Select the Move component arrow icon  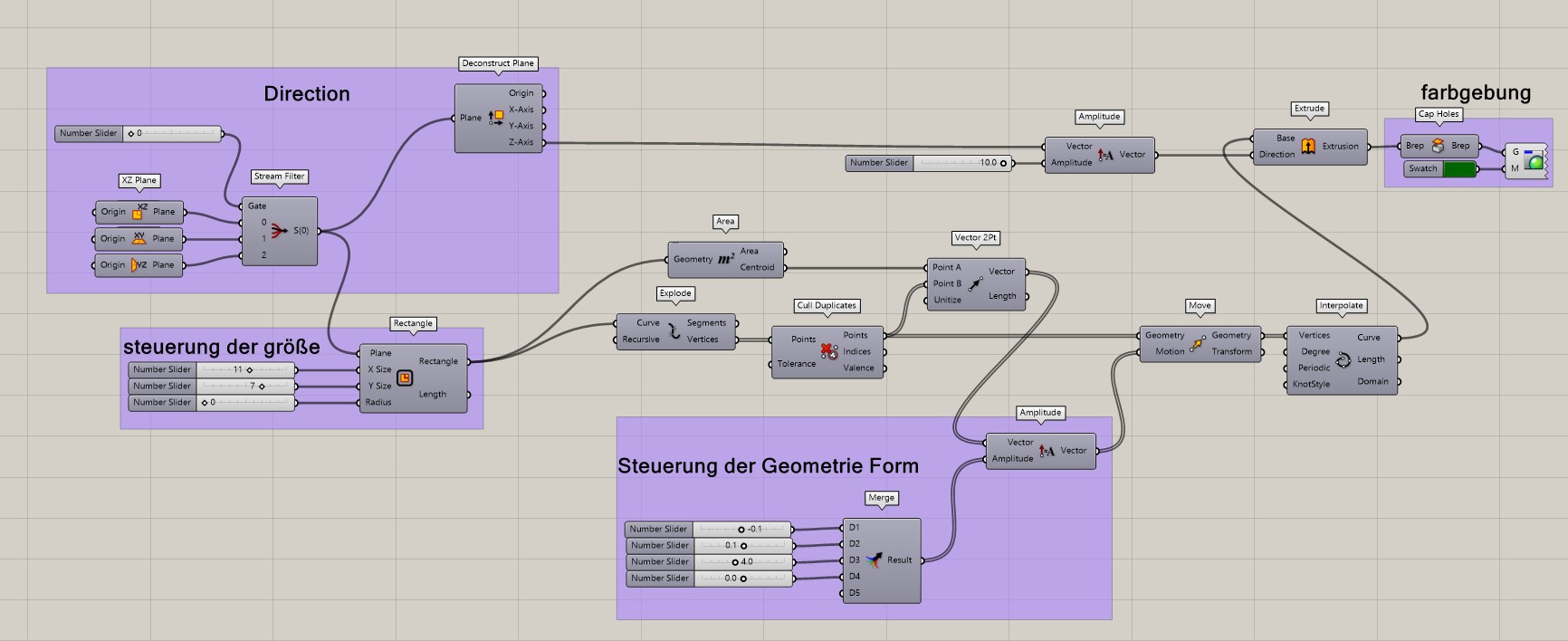pyautogui.click(x=1199, y=343)
